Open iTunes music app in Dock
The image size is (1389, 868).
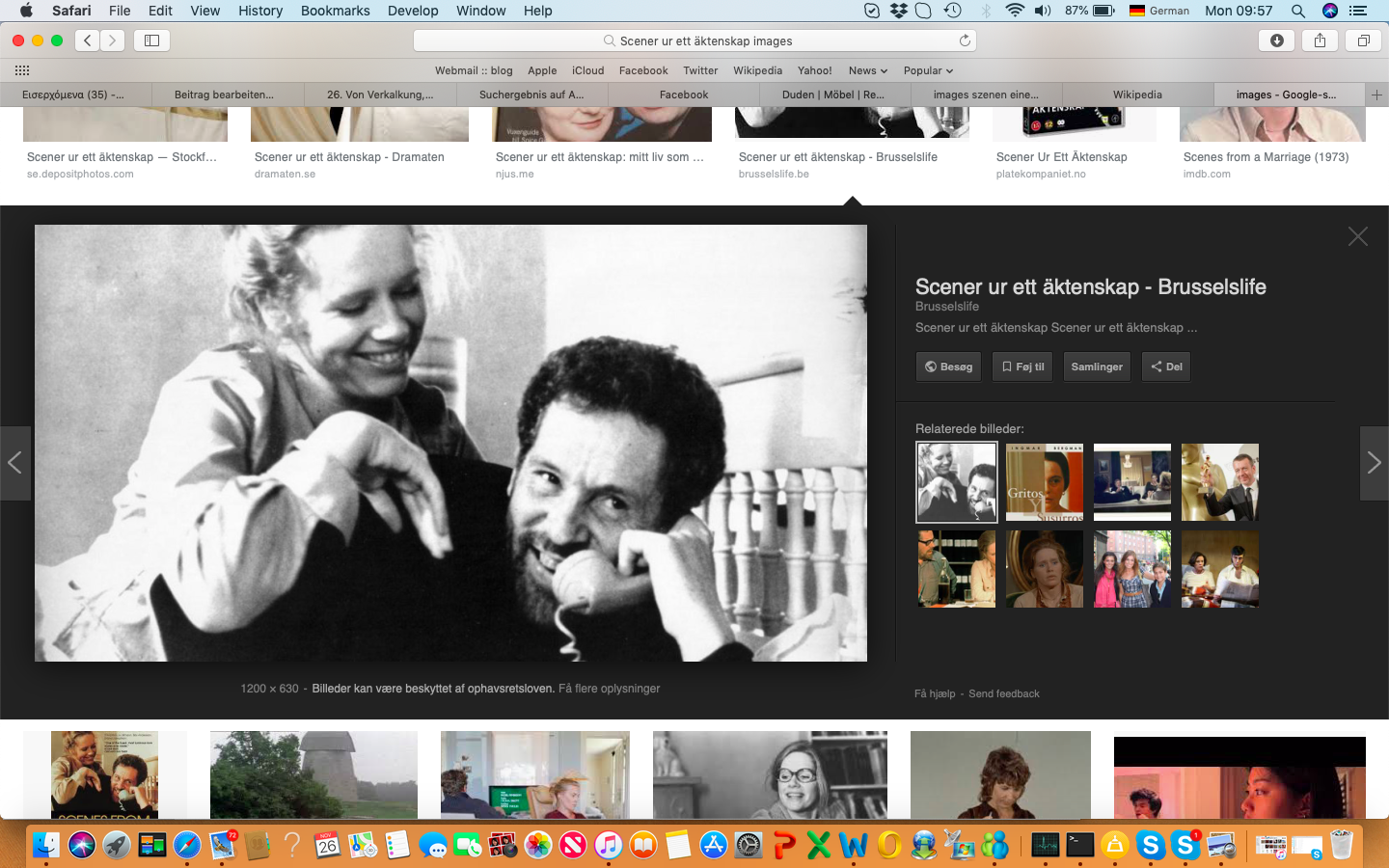pos(609,846)
